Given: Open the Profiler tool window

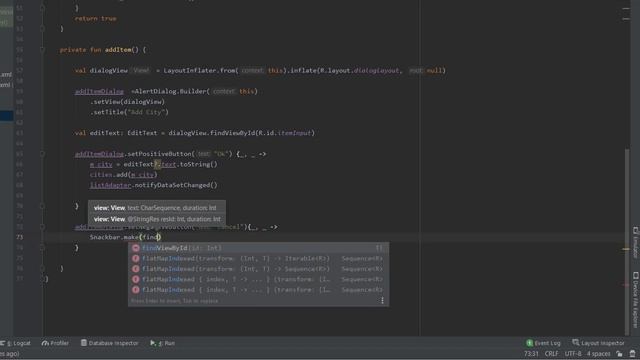Looking at the screenshot, I should pos(55,343).
